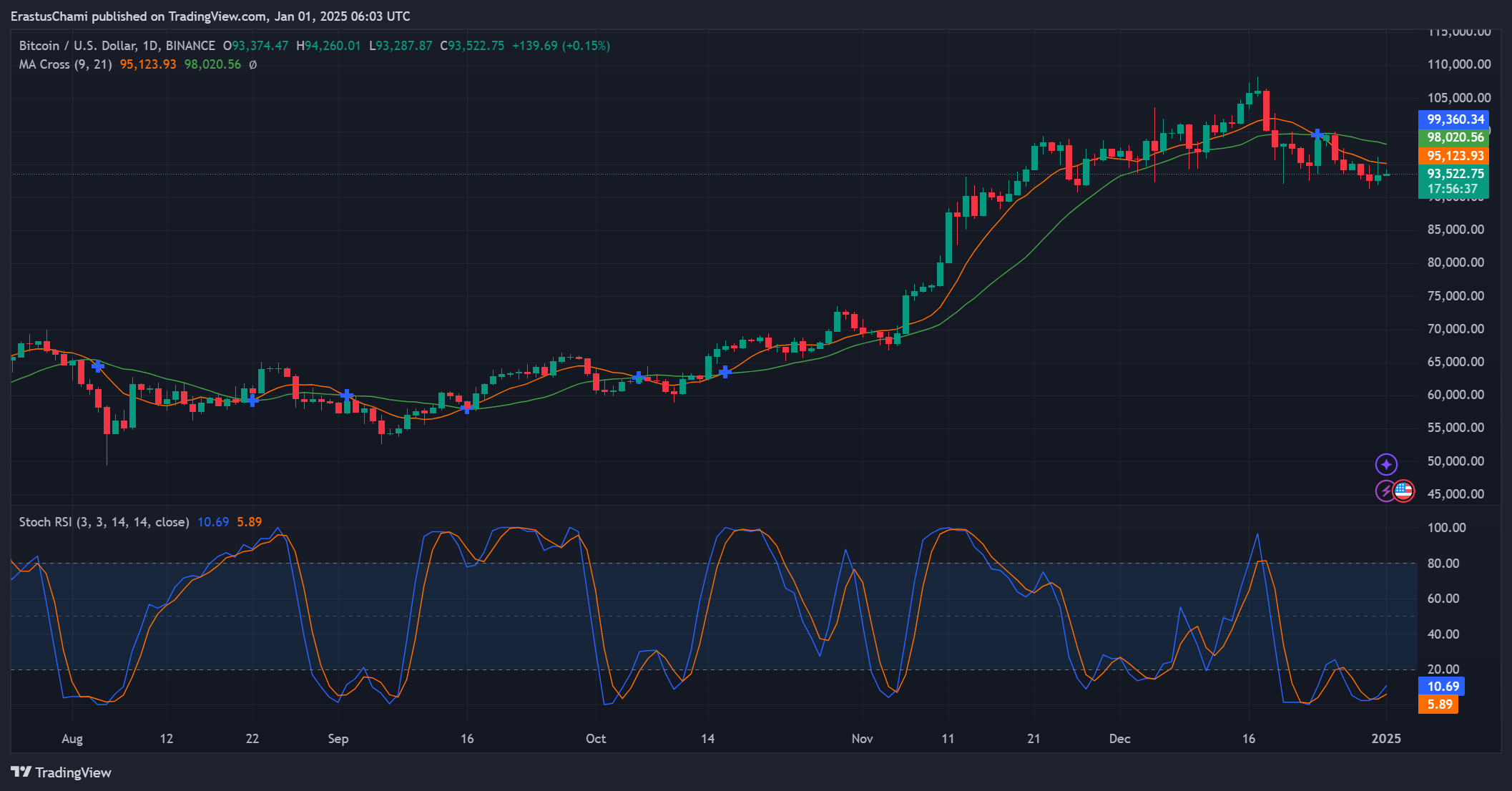This screenshot has width=1512, height=791.
Task: Click the blue cross marker at September 16
Action: pos(467,407)
